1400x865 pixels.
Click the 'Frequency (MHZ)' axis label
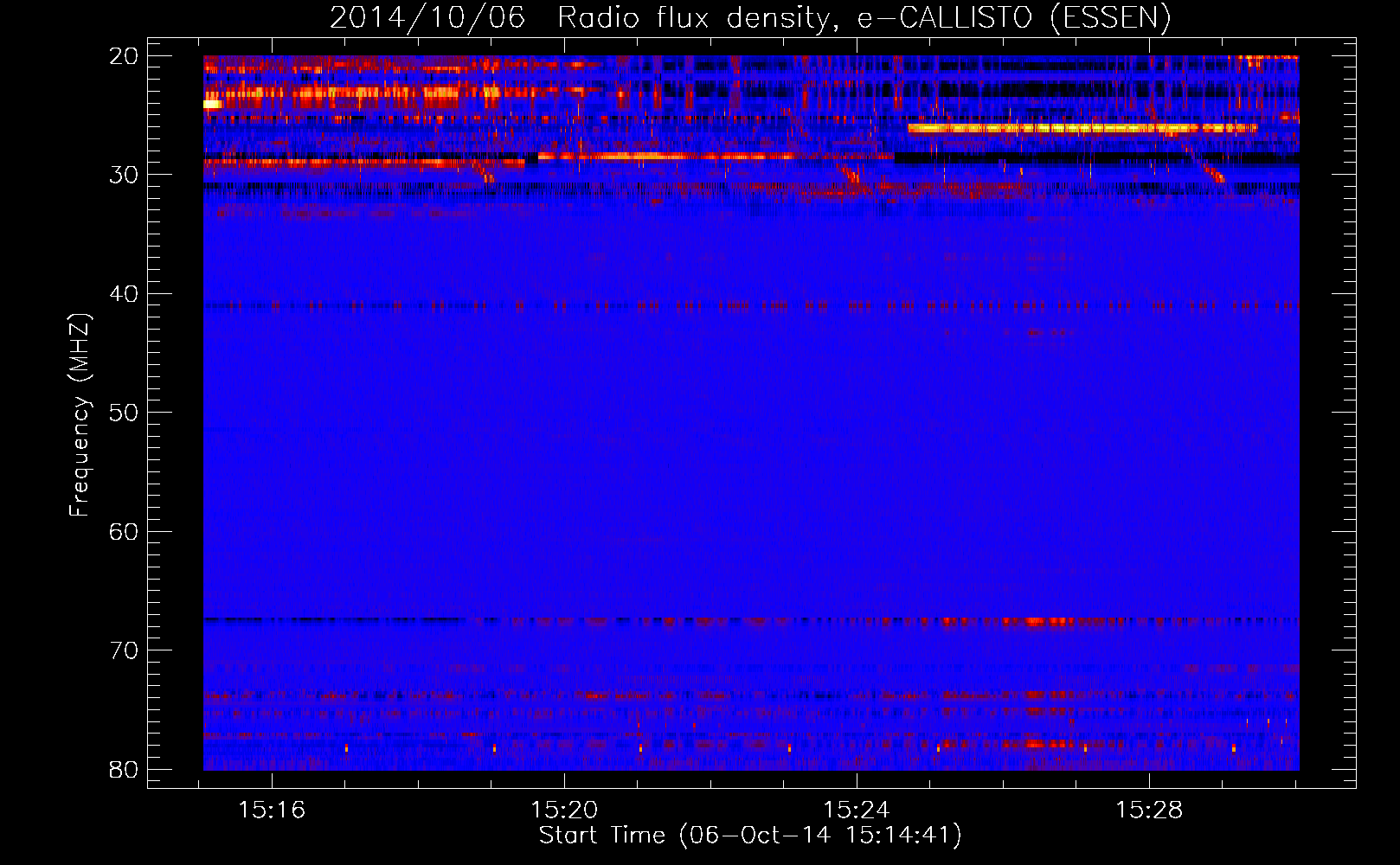click(x=80, y=415)
